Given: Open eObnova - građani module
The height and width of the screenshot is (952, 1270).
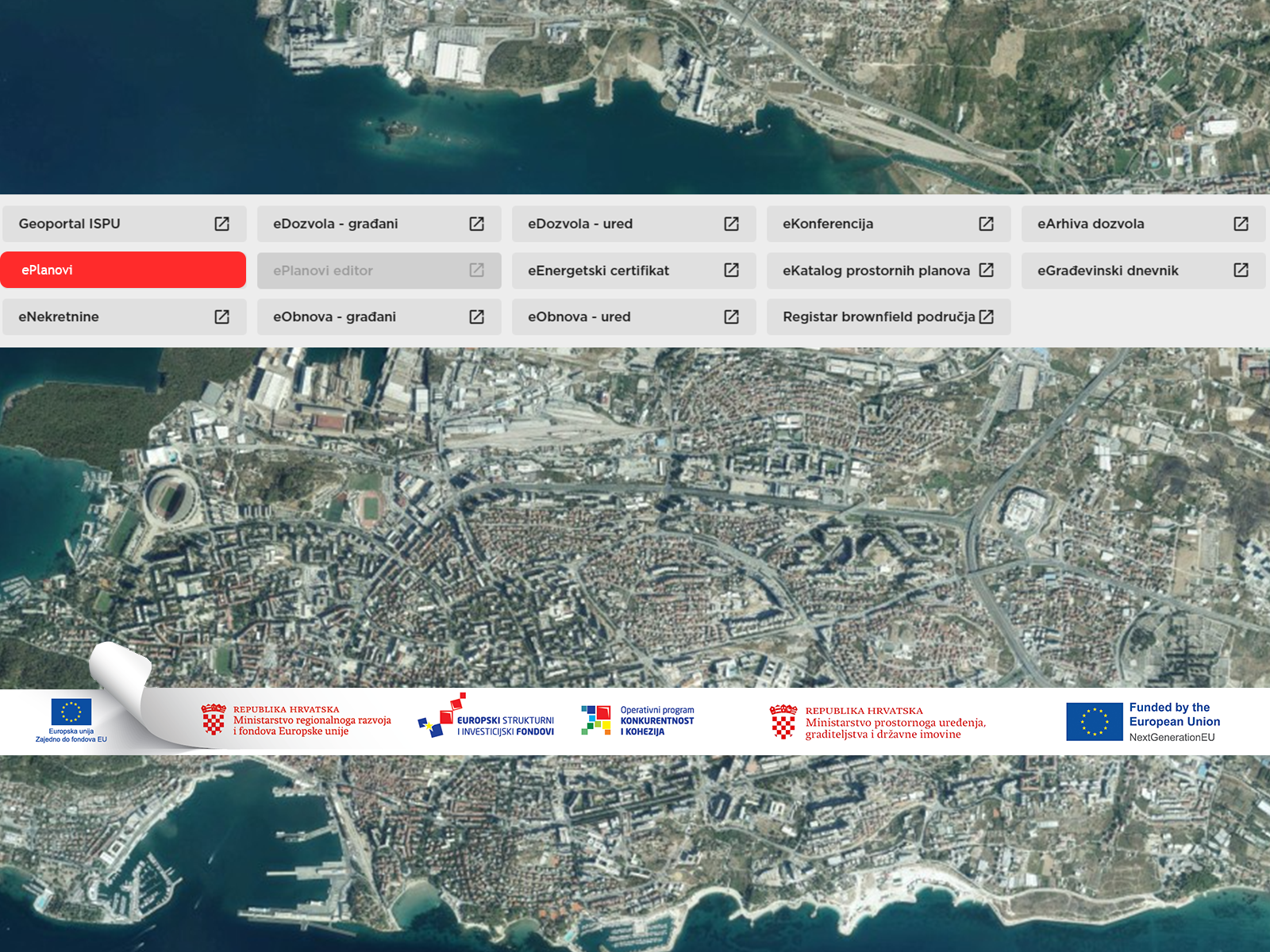Looking at the screenshot, I should (335, 317).
